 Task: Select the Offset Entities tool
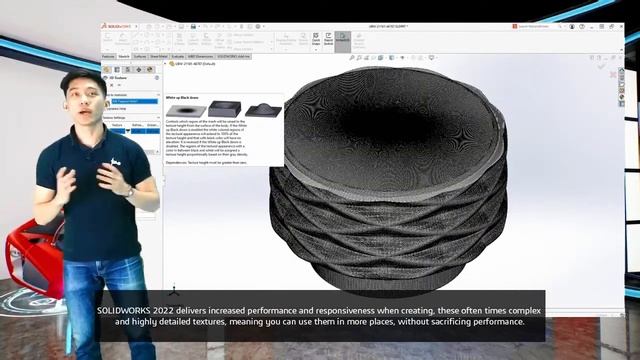coord(207,40)
